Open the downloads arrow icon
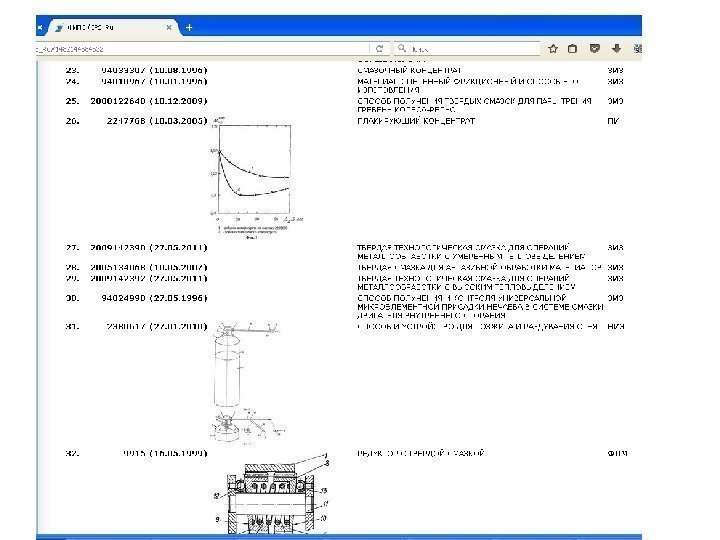Viewport: 720px width, 540px height. 616,48
